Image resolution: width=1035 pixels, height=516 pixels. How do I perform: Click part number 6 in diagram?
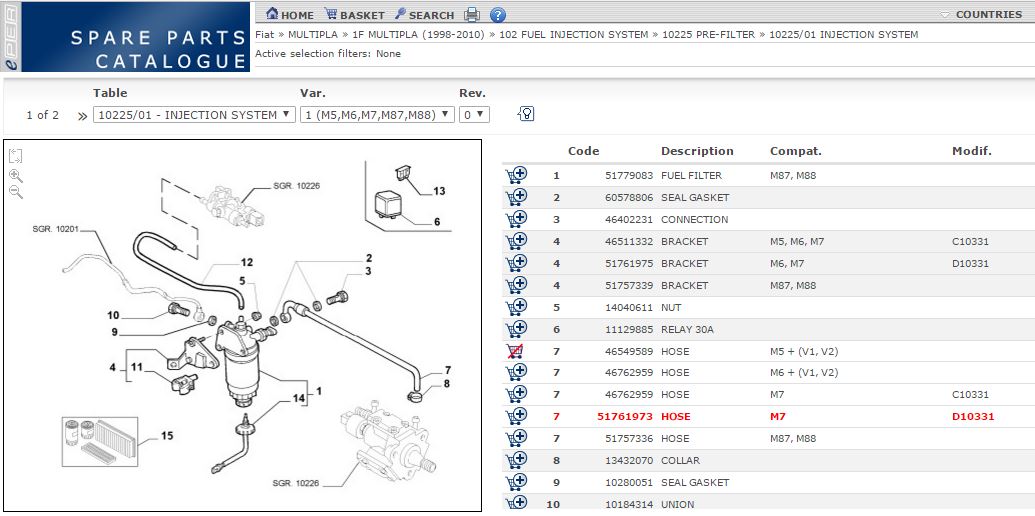[436, 222]
